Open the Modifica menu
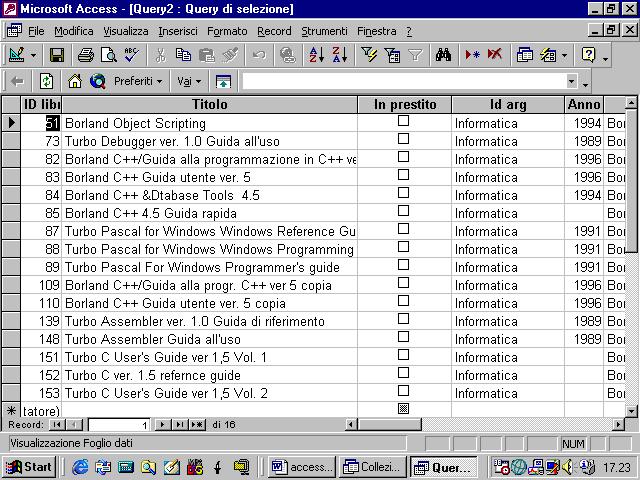640x480 pixels. tap(74, 31)
